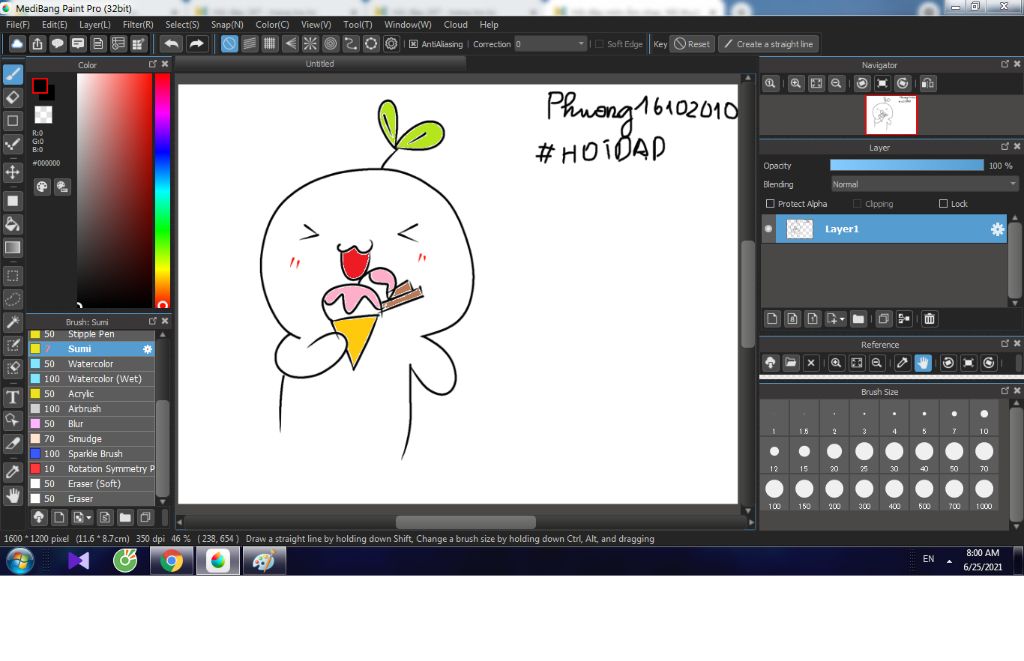The image size is (1024, 661).
Task: Undock the Navigator panel
Action: (x=1005, y=64)
